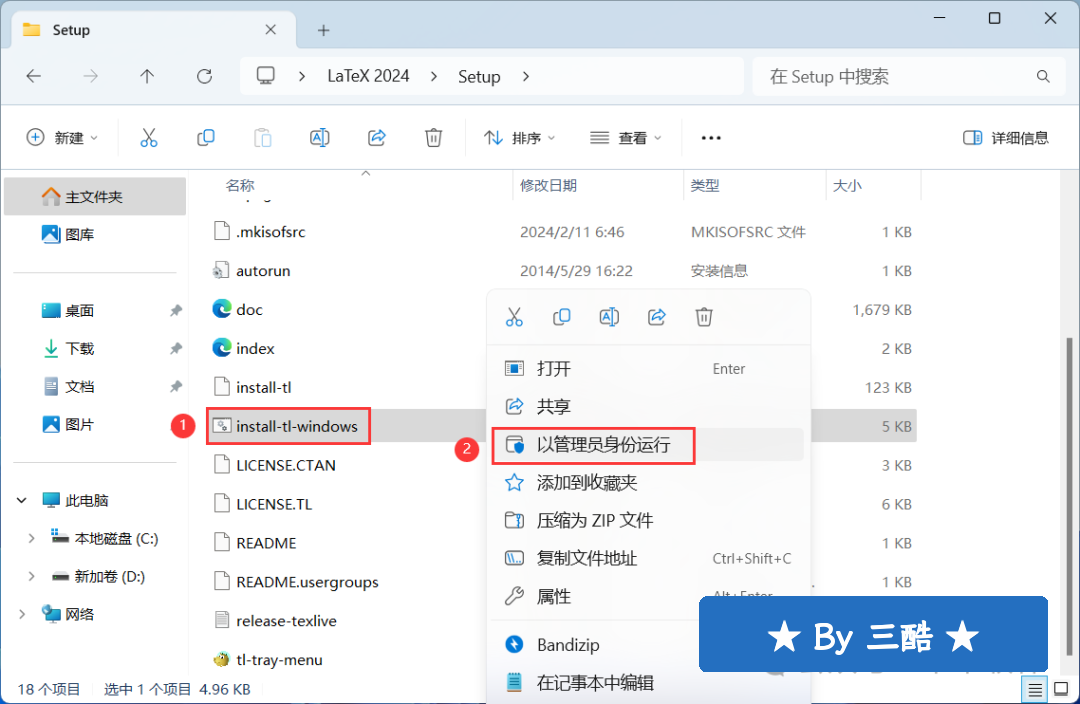
Task: Rename via the context menu rename icon
Action: pyautogui.click(x=609, y=317)
